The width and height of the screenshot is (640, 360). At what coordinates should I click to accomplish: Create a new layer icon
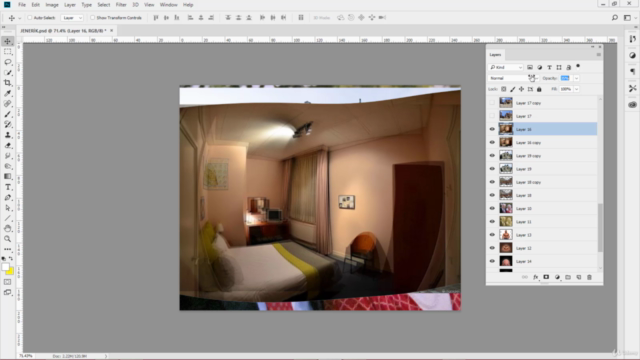579,277
